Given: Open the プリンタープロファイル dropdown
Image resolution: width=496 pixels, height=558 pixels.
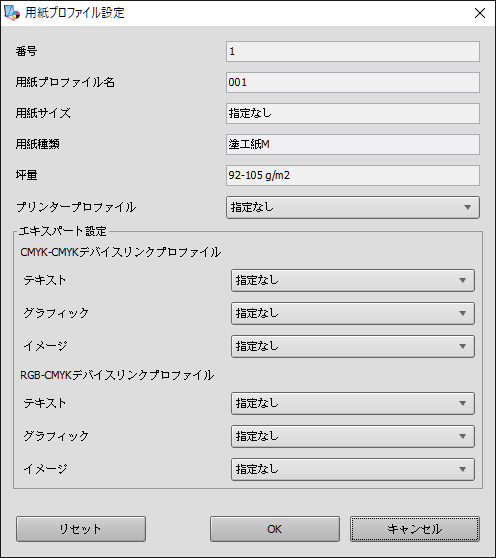Looking at the screenshot, I should (353, 207).
